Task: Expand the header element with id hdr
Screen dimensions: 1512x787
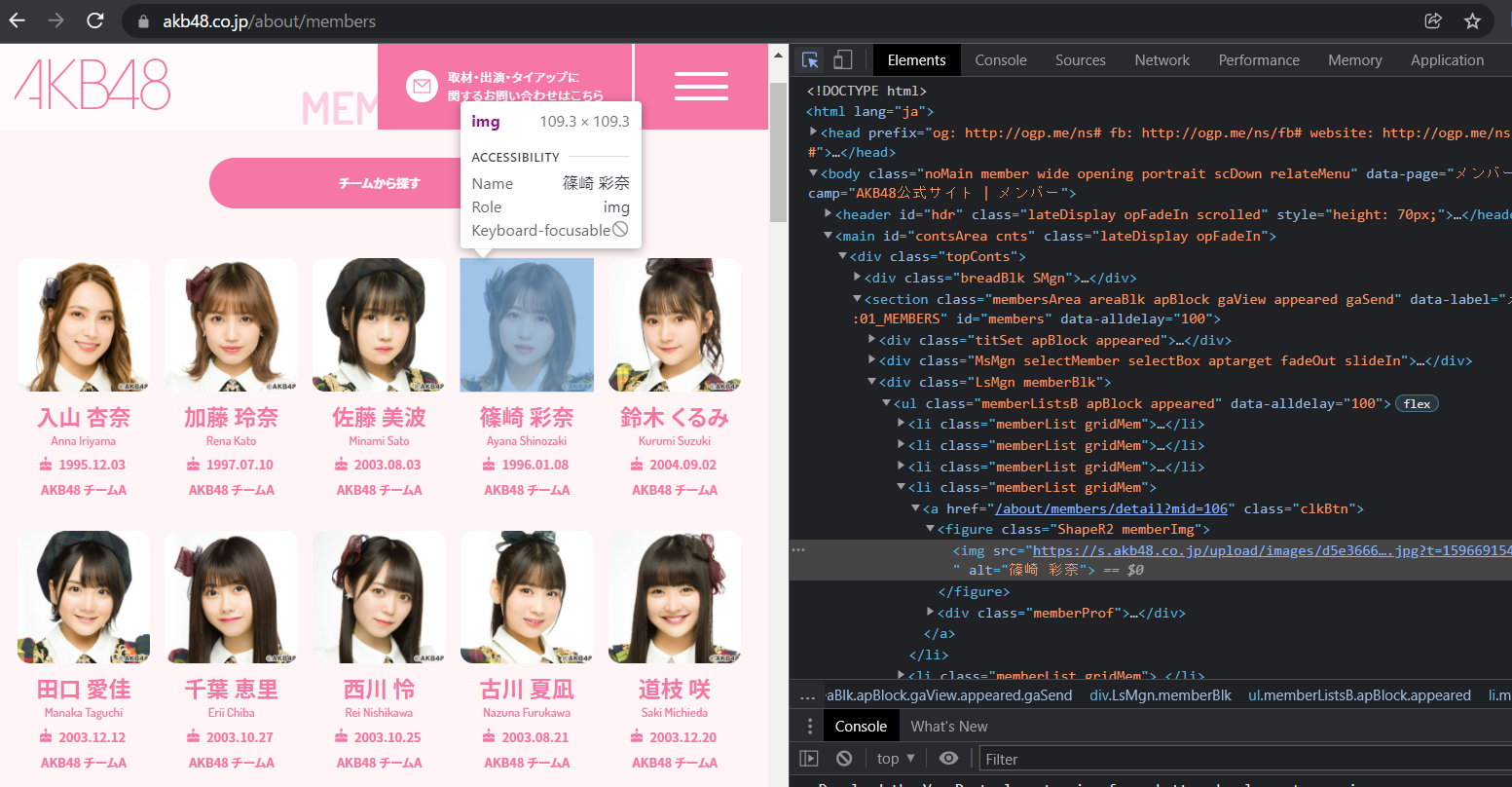Action: tap(828, 214)
